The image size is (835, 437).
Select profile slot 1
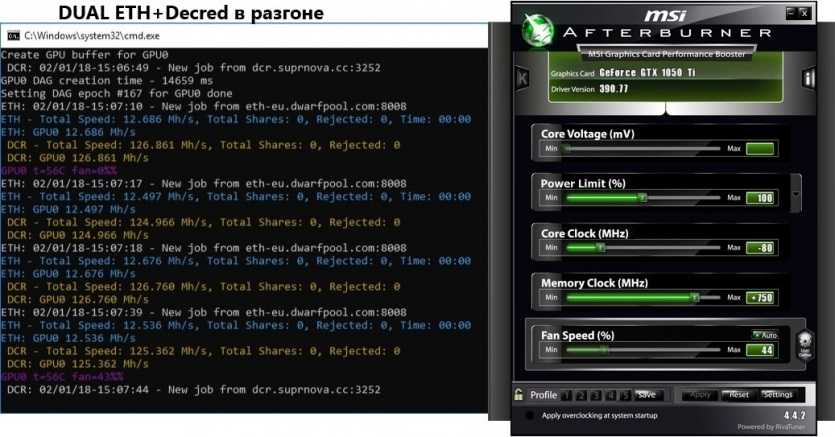pos(566,395)
